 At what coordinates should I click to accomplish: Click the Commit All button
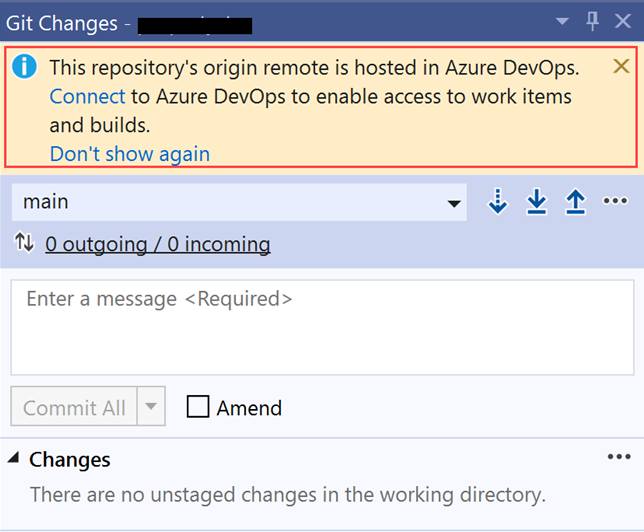[x=74, y=406]
